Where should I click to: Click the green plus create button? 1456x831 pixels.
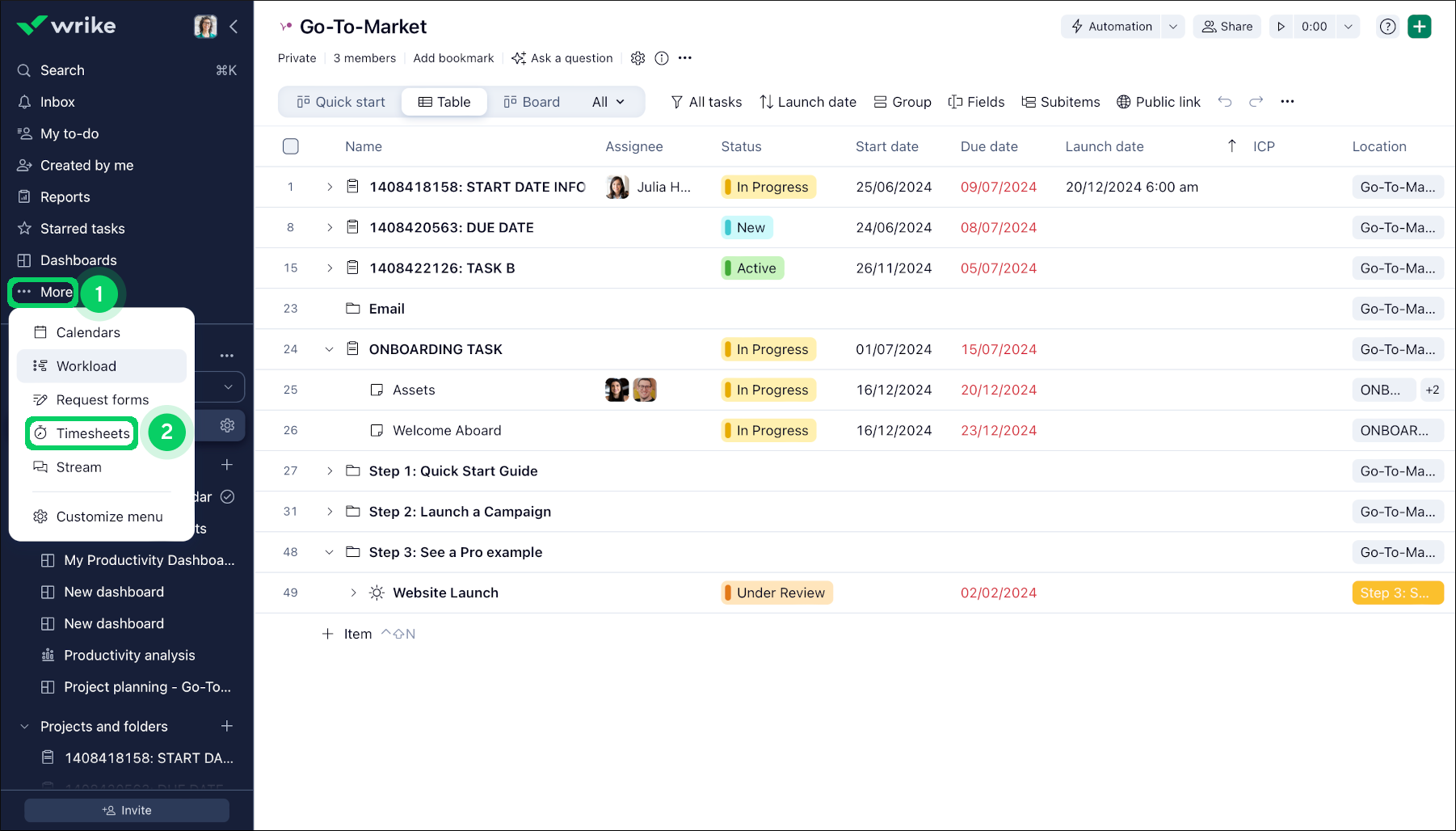(x=1419, y=27)
